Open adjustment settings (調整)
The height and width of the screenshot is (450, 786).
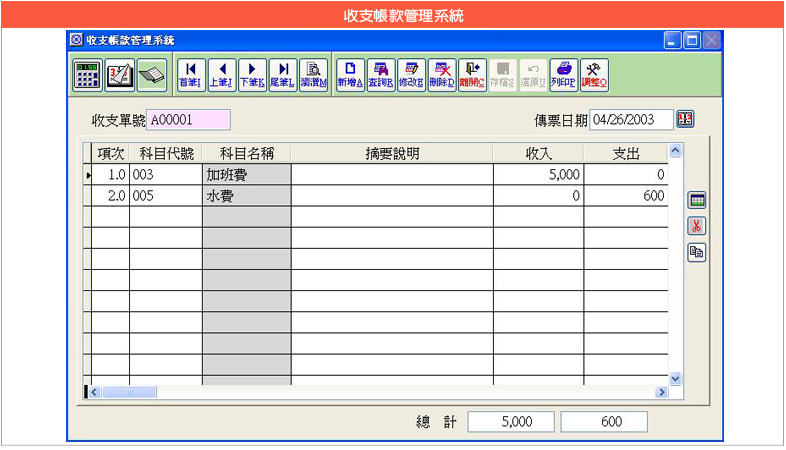[x=595, y=73]
